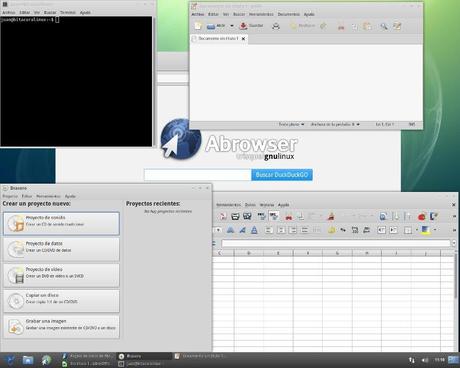Click the clone formatting paintbrush icon in the spreadsheet
This screenshot has width=460, height=368.
(x=331, y=217)
